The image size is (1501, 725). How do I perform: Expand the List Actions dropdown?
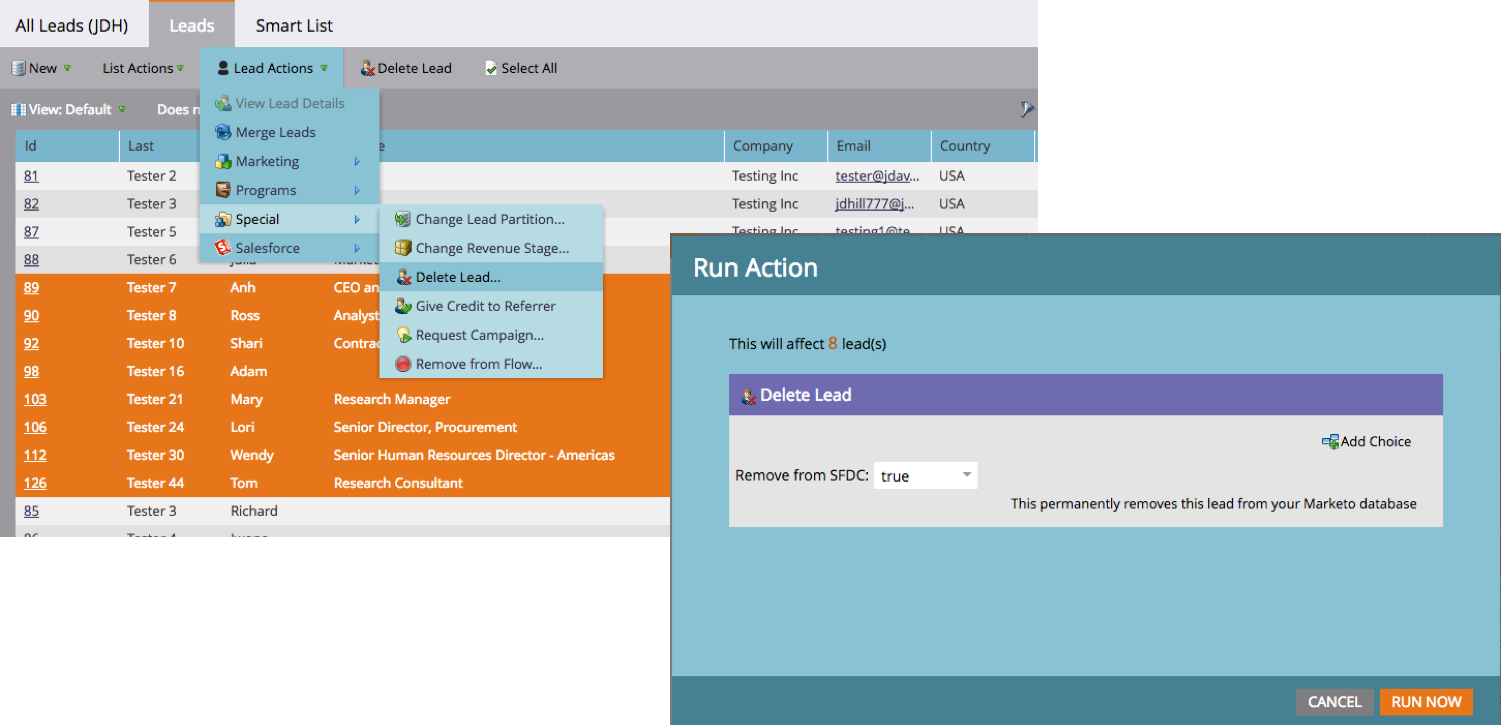tap(143, 69)
